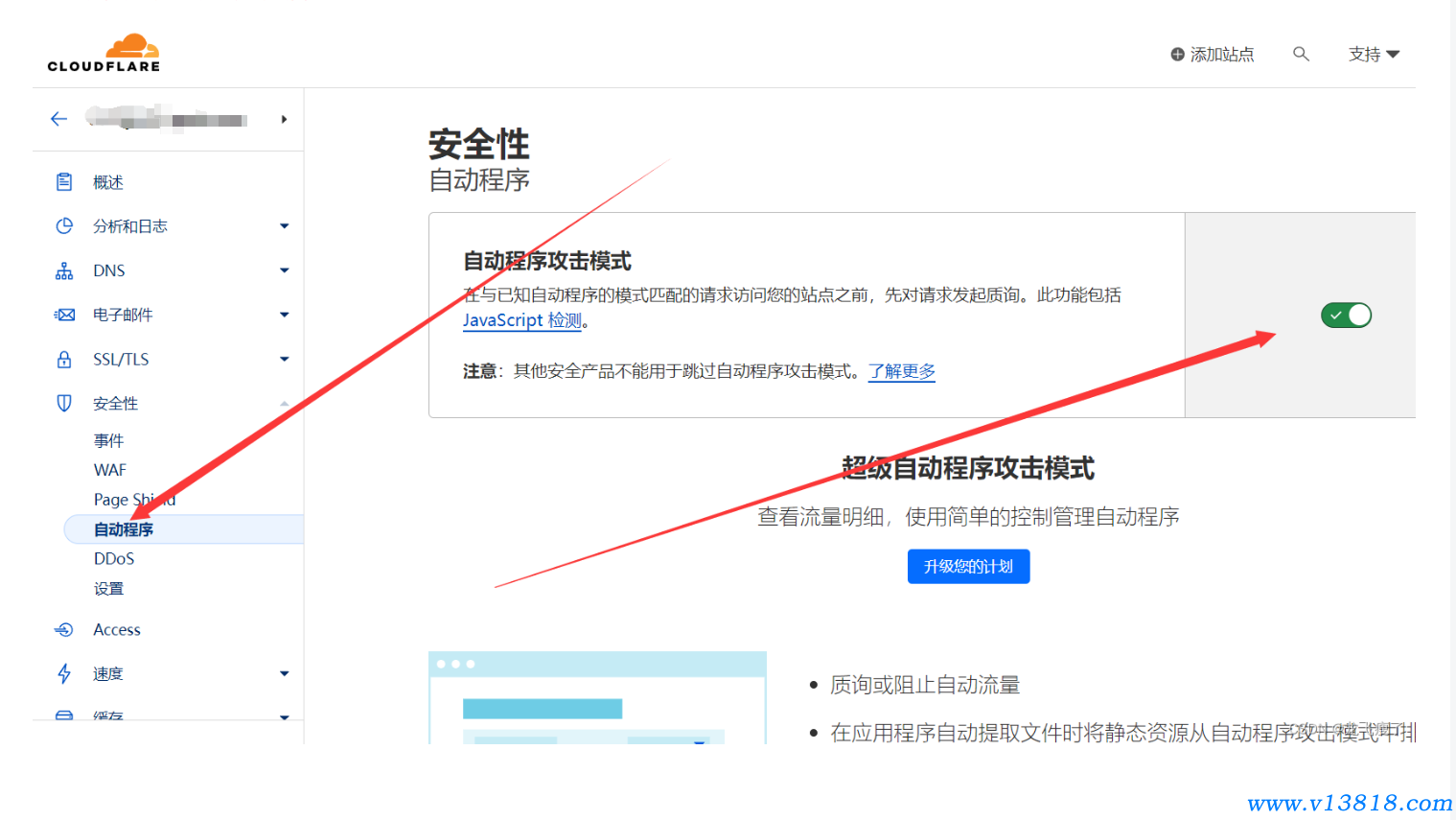This screenshot has width=1456, height=820.
Task: Click the 概述 clipboard icon
Action: (64, 182)
